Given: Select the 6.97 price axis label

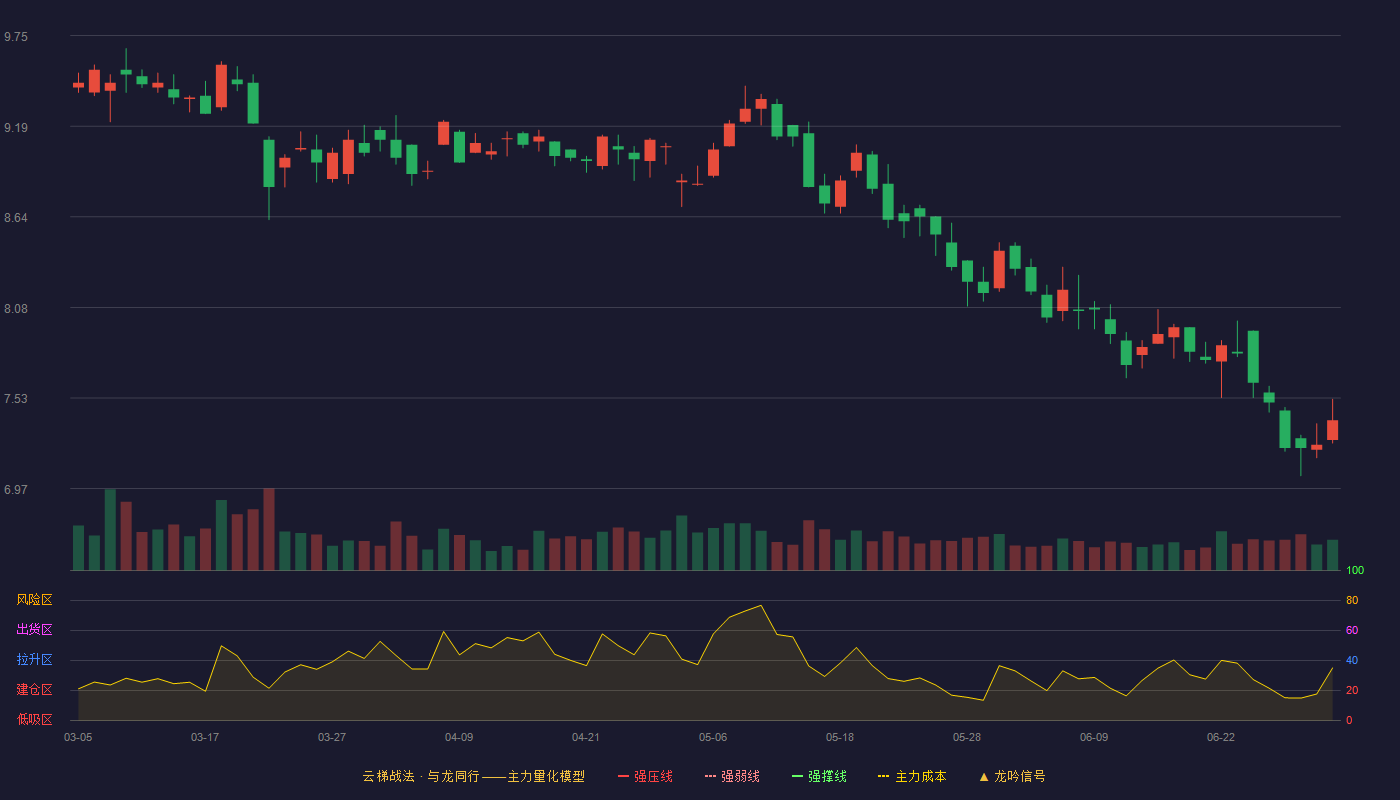Looking at the screenshot, I should point(16,490).
